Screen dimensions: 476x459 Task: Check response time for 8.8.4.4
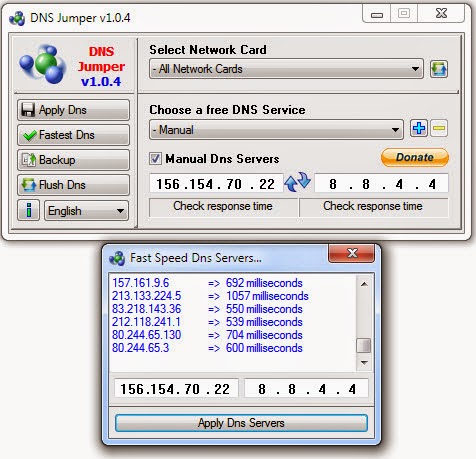tap(373, 207)
